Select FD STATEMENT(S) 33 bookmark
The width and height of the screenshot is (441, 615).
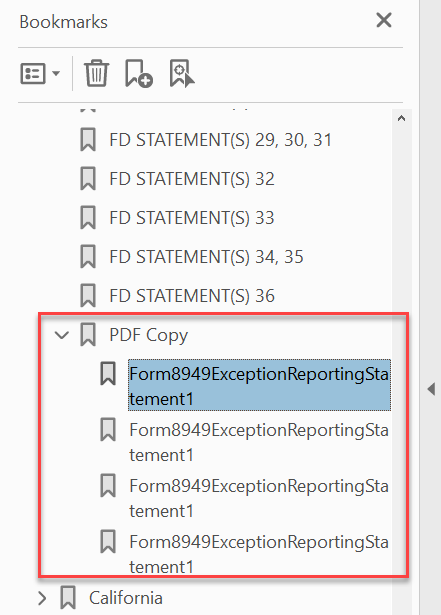pyautogui.click(x=192, y=218)
